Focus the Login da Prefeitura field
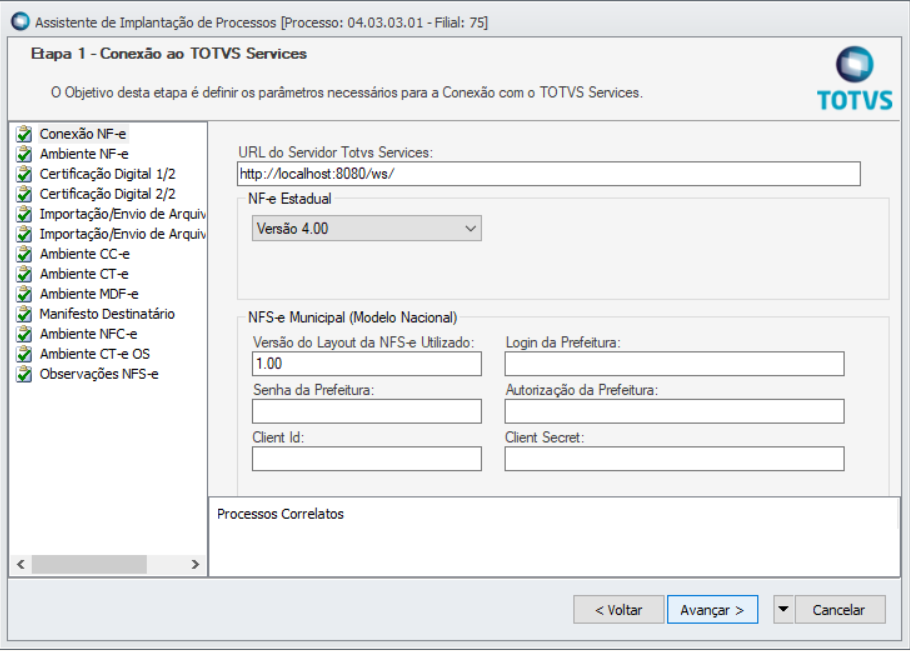This screenshot has width=910, height=651. [674, 364]
